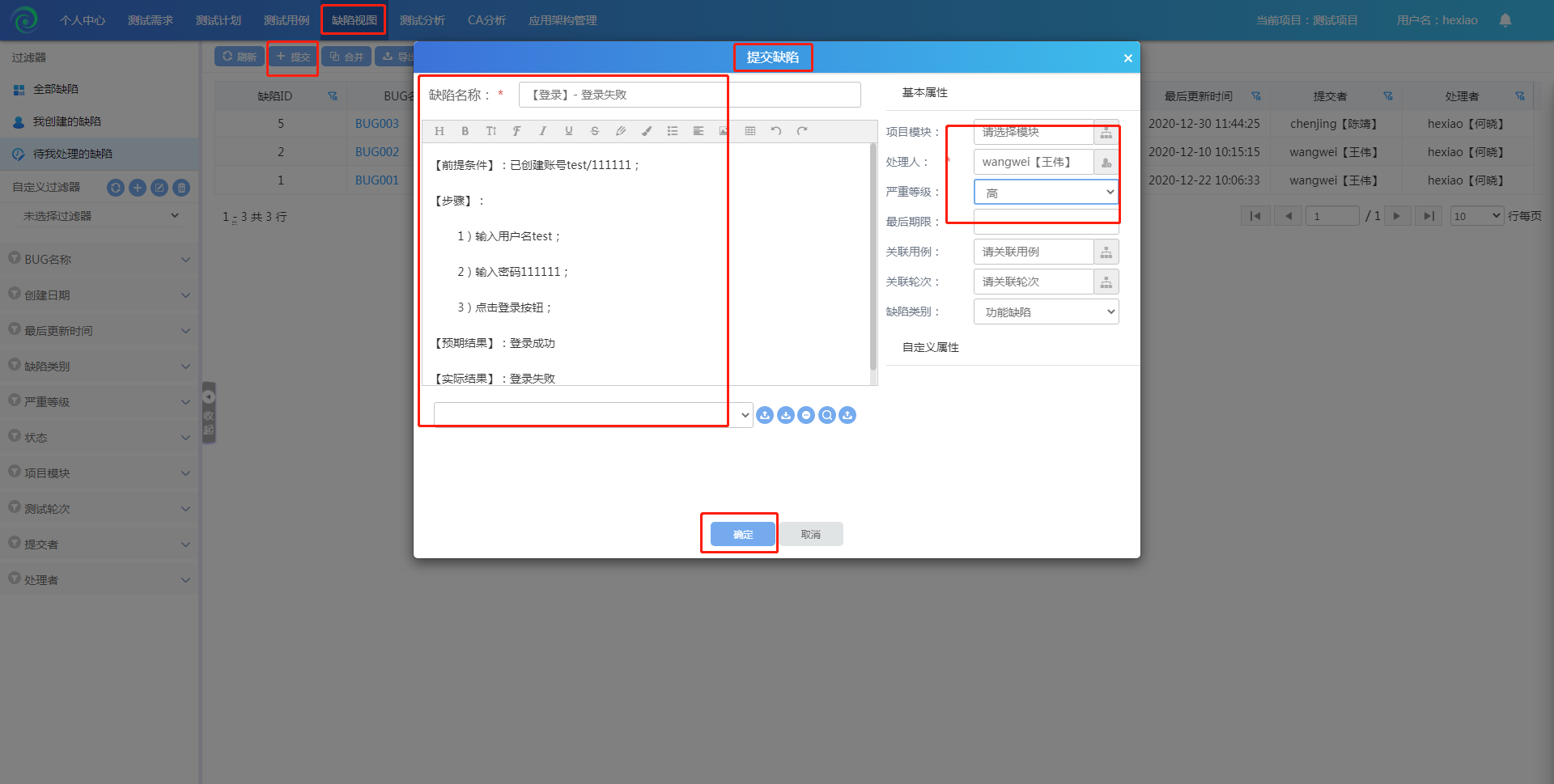Image resolution: width=1554 pixels, height=784 pixels.
Task: Click the redo arrow in the editor toolbar
Action: pos(801,131)
